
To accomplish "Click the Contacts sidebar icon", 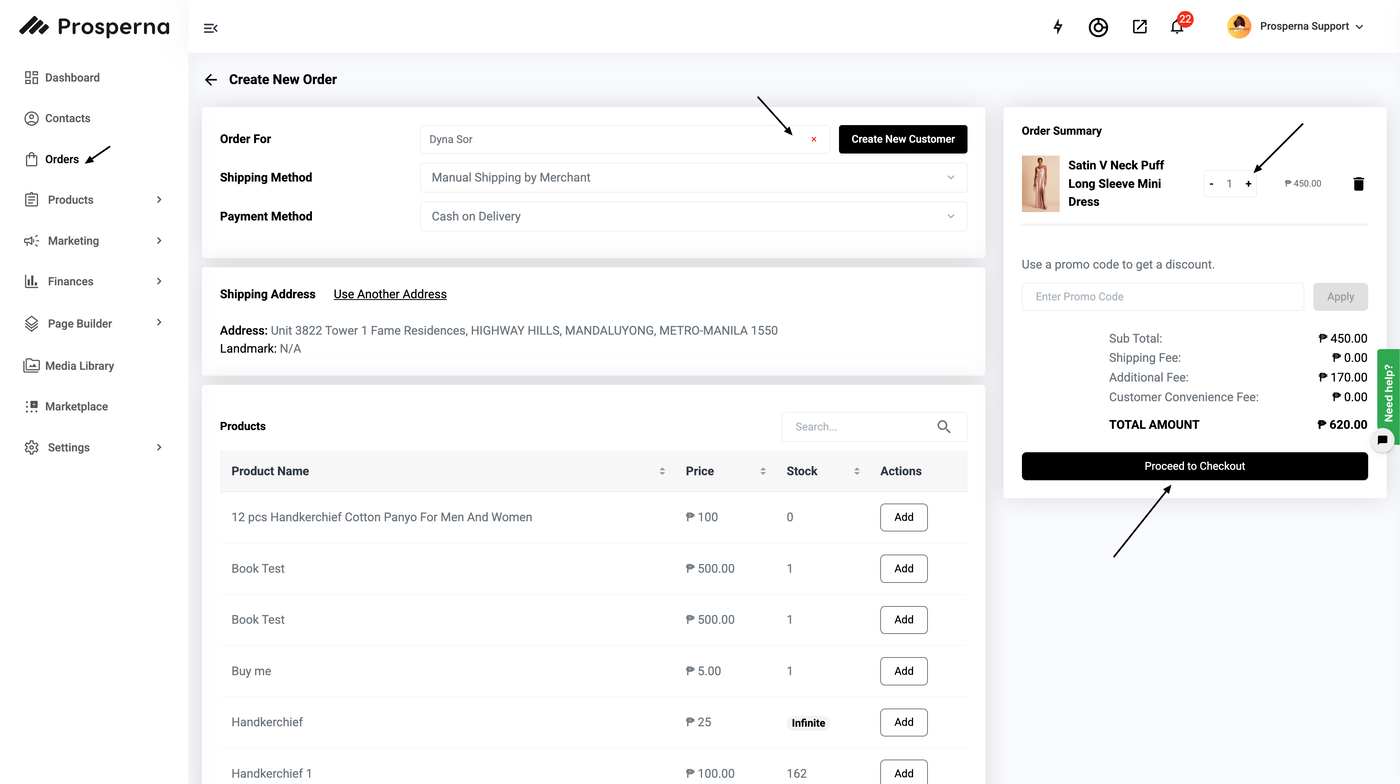I will click(x=31, y=118).
